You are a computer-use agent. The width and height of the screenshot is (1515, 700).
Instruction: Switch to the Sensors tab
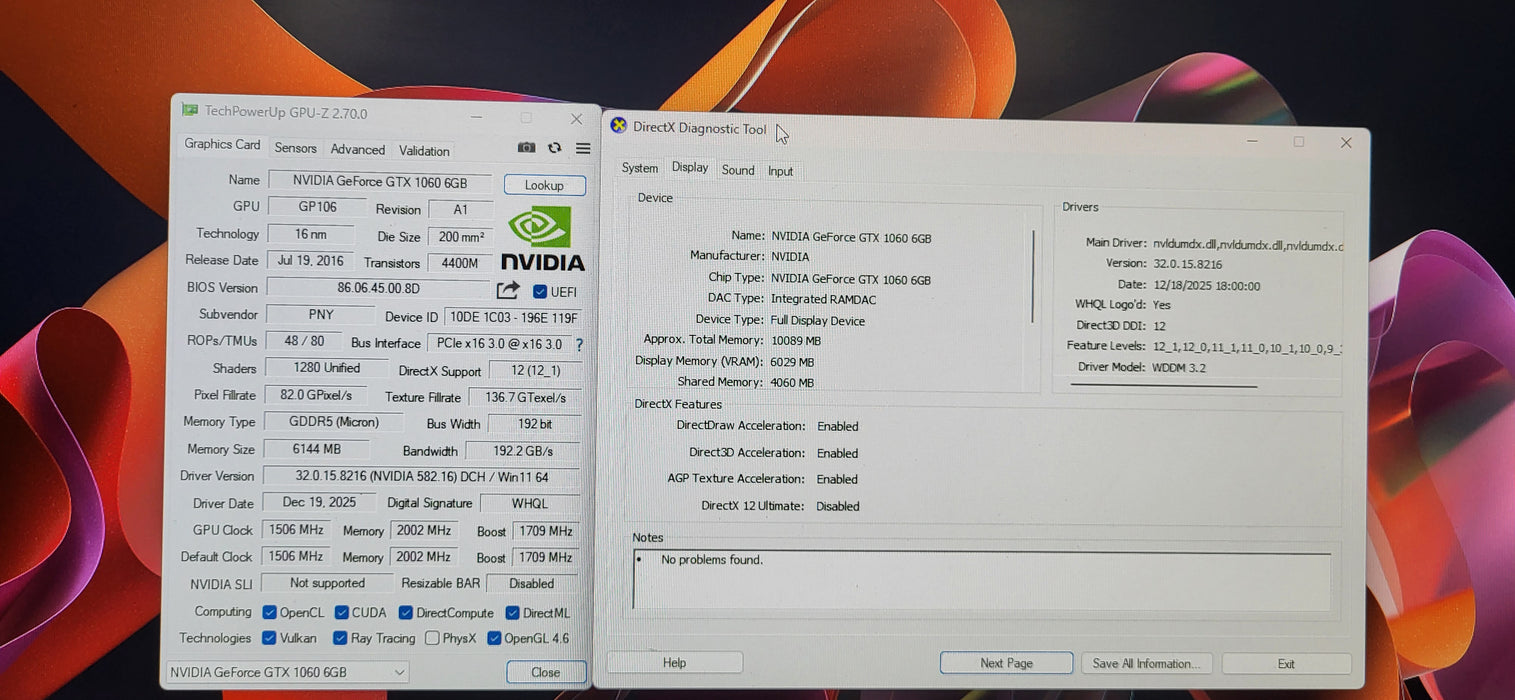(295, 148)
